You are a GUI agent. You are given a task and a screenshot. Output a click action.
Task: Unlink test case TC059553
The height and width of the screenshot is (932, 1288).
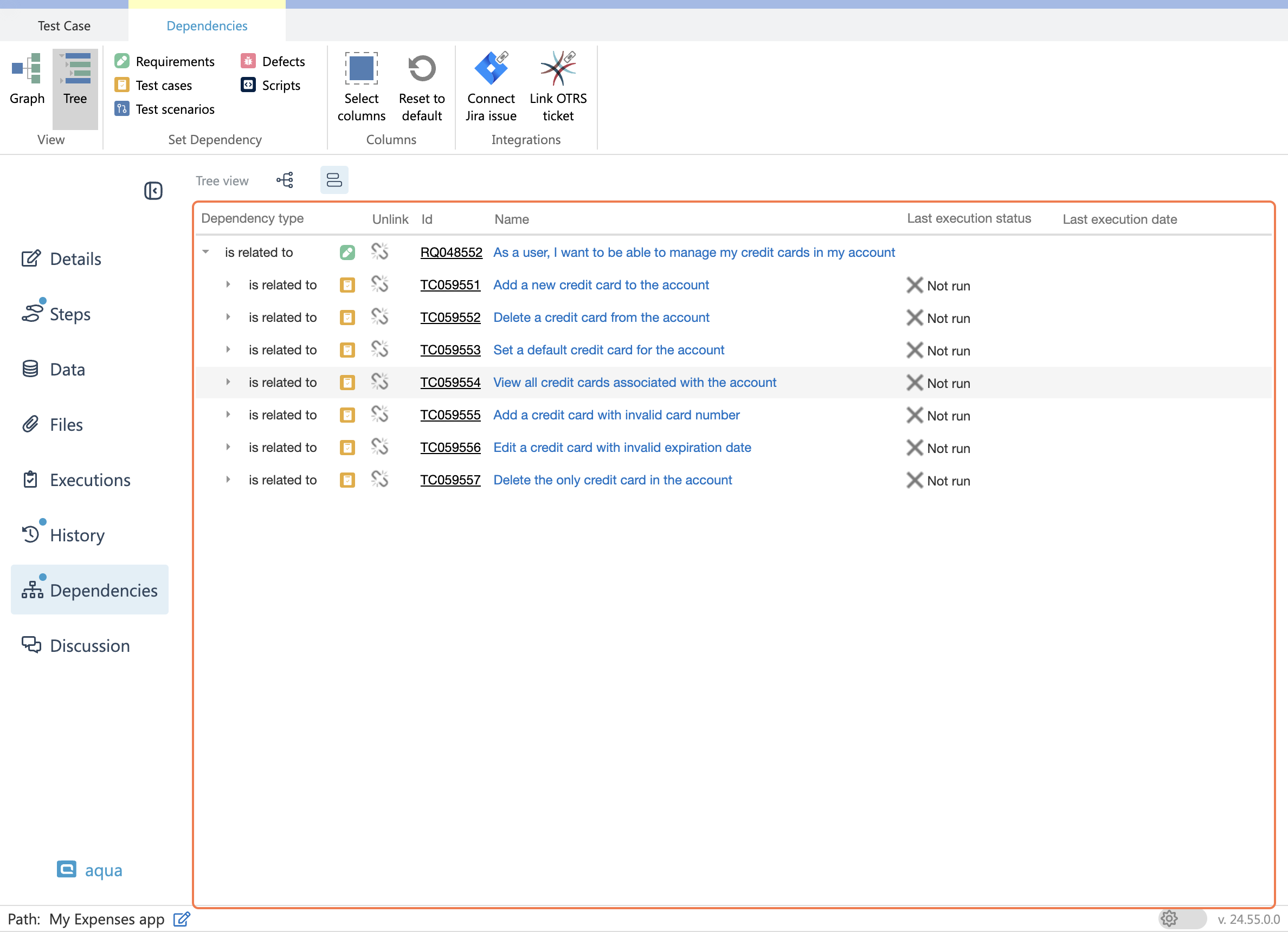(379, 349)
